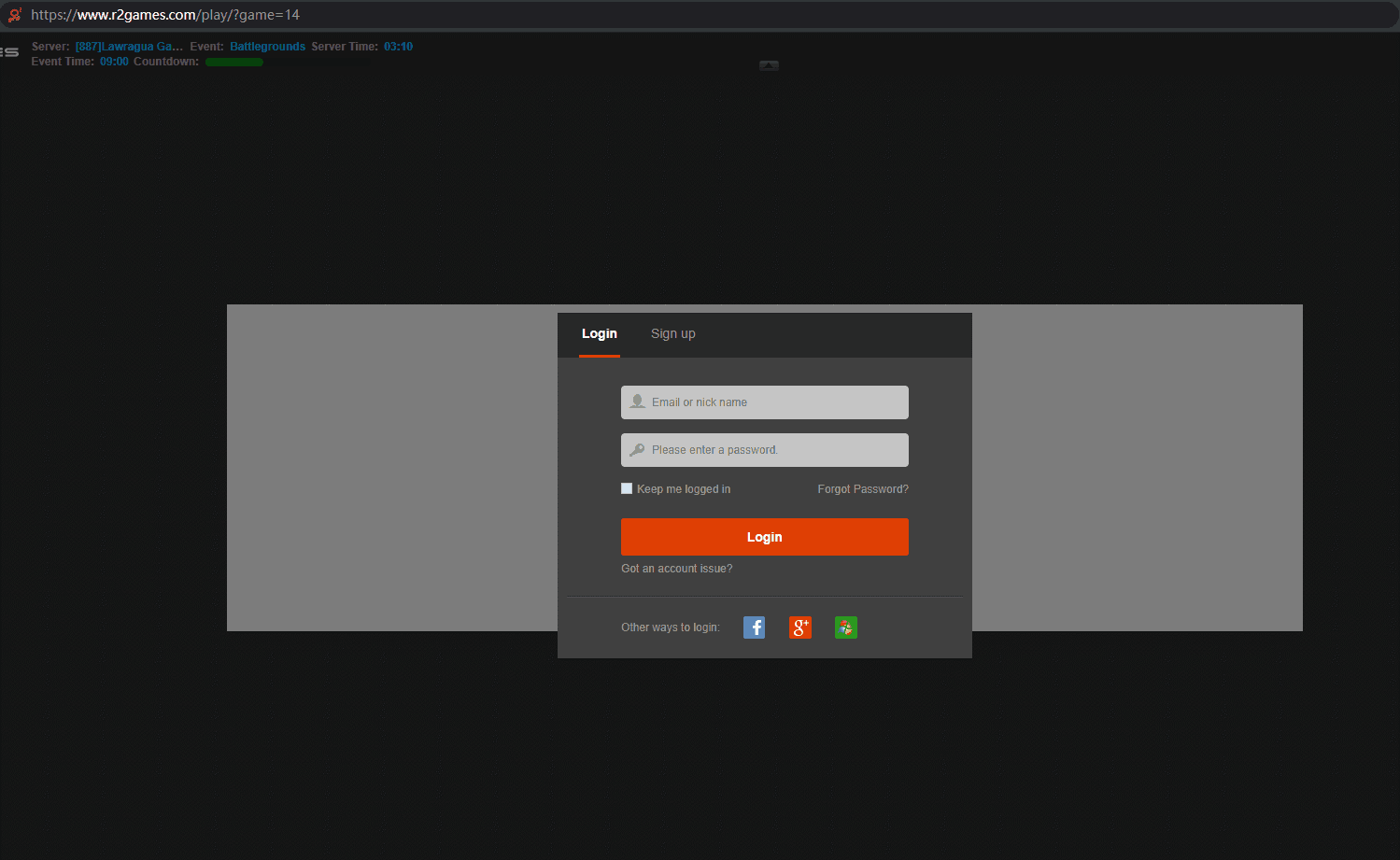Click the Server Time value 03:10

pos(399,47)
